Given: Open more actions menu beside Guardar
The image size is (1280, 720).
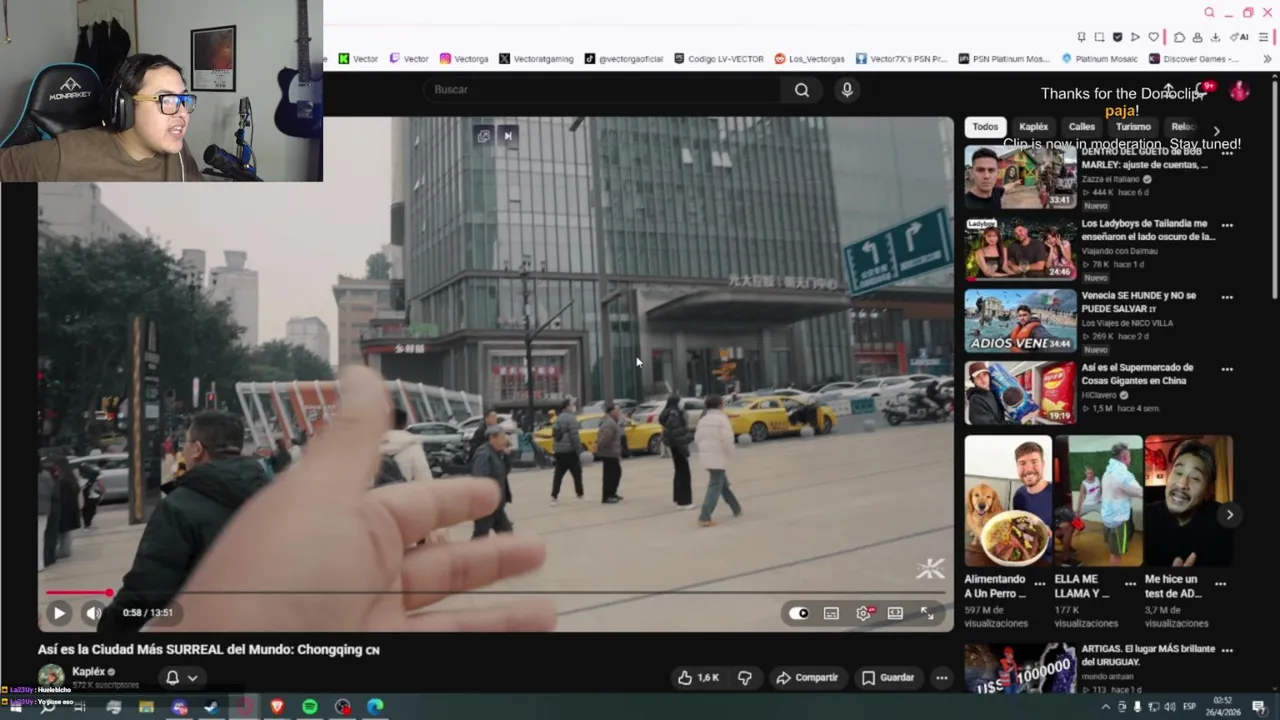Looking at the screenshot, I should [x=941, y=677].
